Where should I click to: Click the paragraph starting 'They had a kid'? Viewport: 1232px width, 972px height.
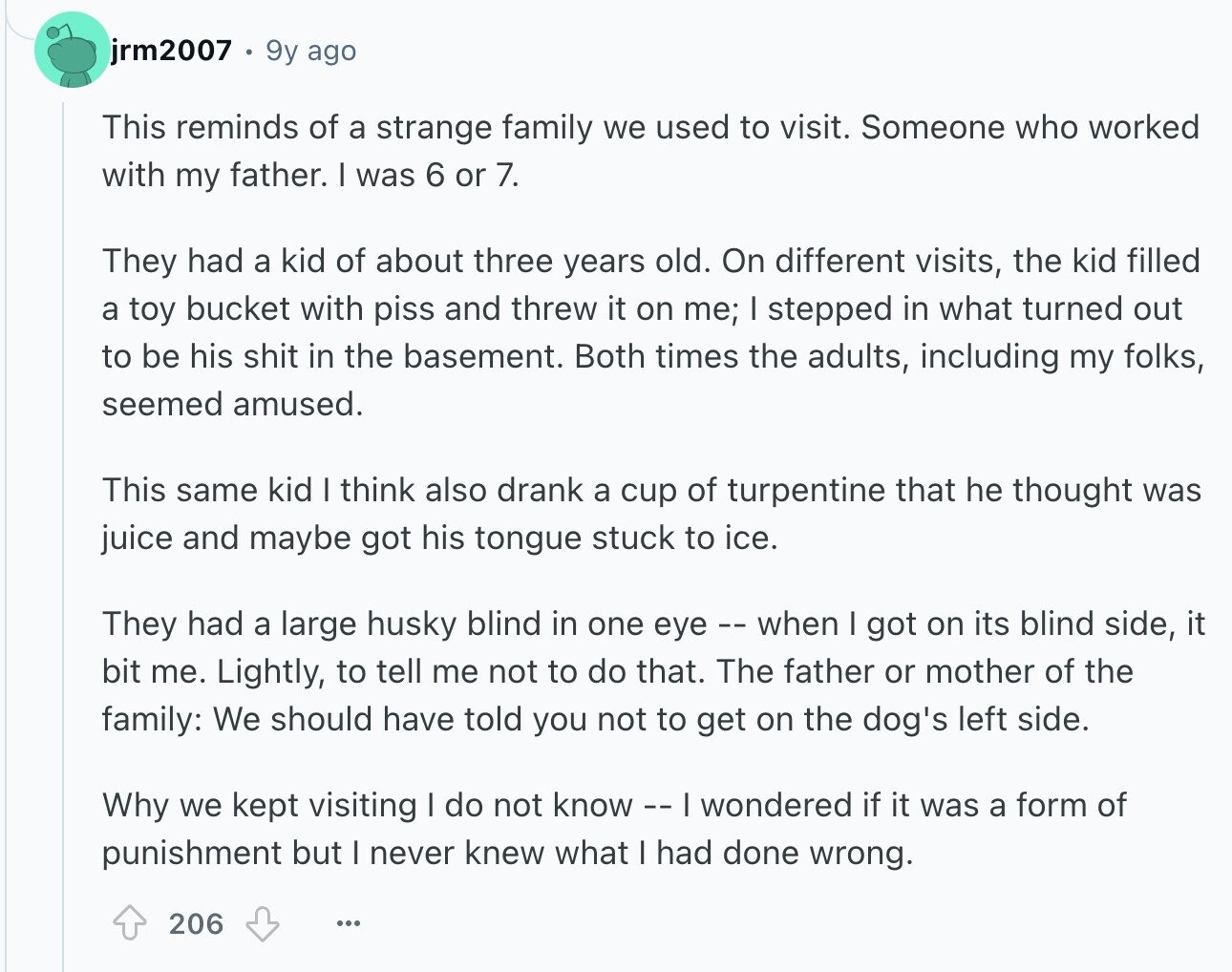pyautogui.click(x=653, y=332)
